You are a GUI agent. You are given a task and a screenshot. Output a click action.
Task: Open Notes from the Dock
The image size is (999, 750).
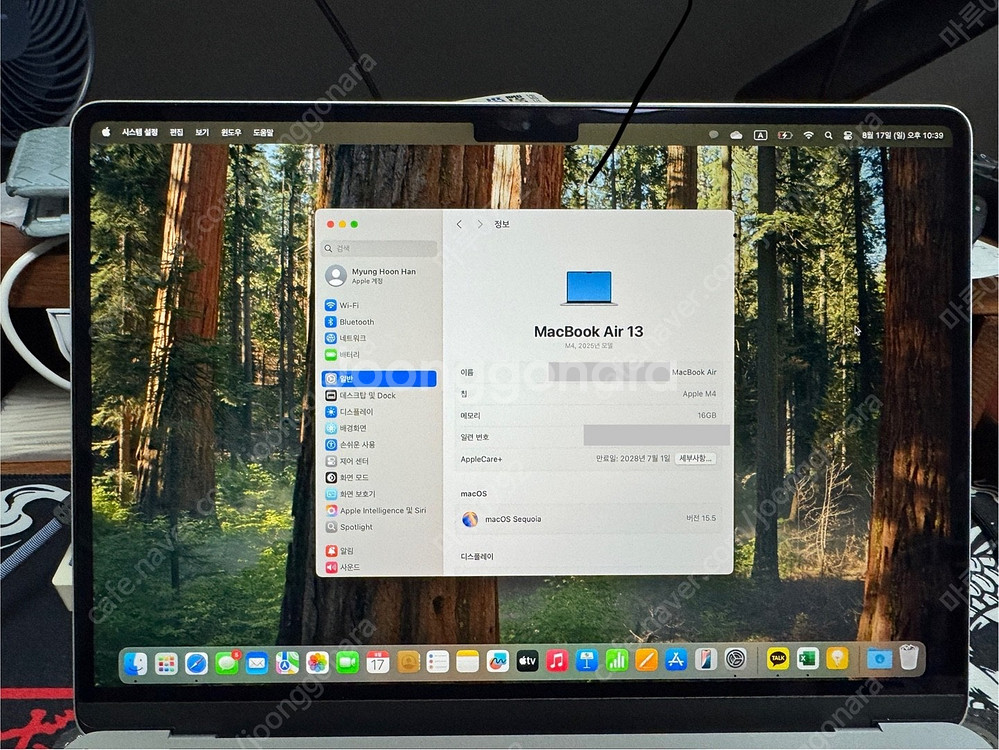(x=468, y=662)
